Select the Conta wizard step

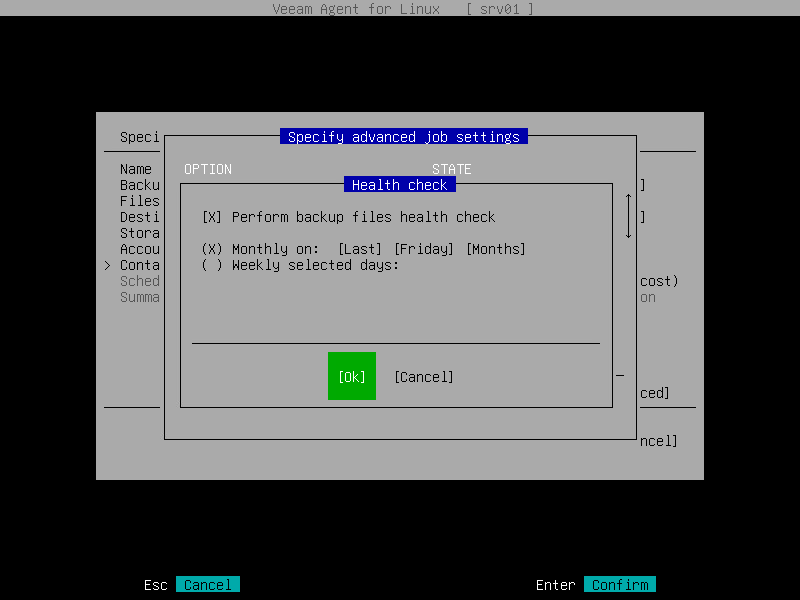140,265
